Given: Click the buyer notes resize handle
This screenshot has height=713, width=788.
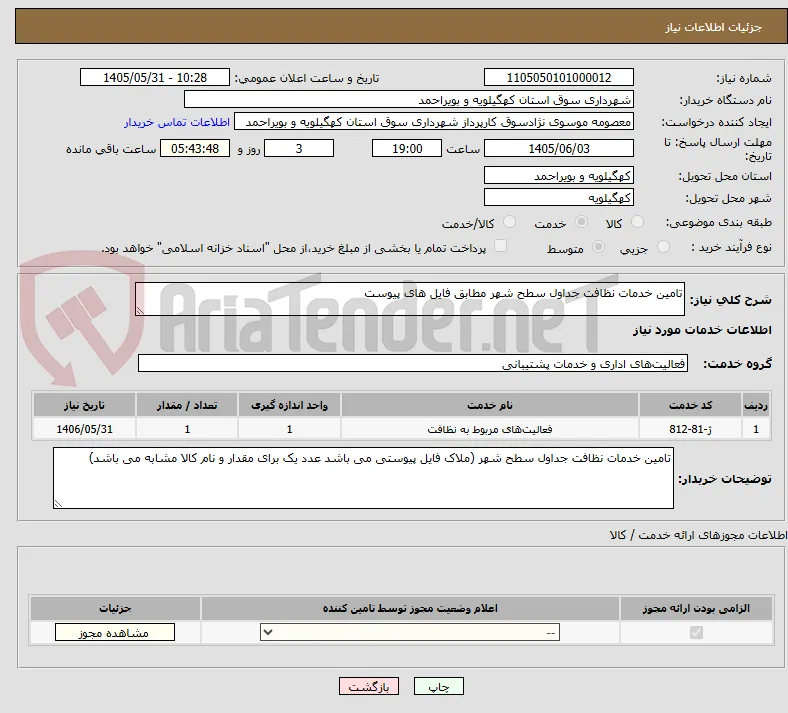Looking at the screenshot, I should tap(58, 503).
